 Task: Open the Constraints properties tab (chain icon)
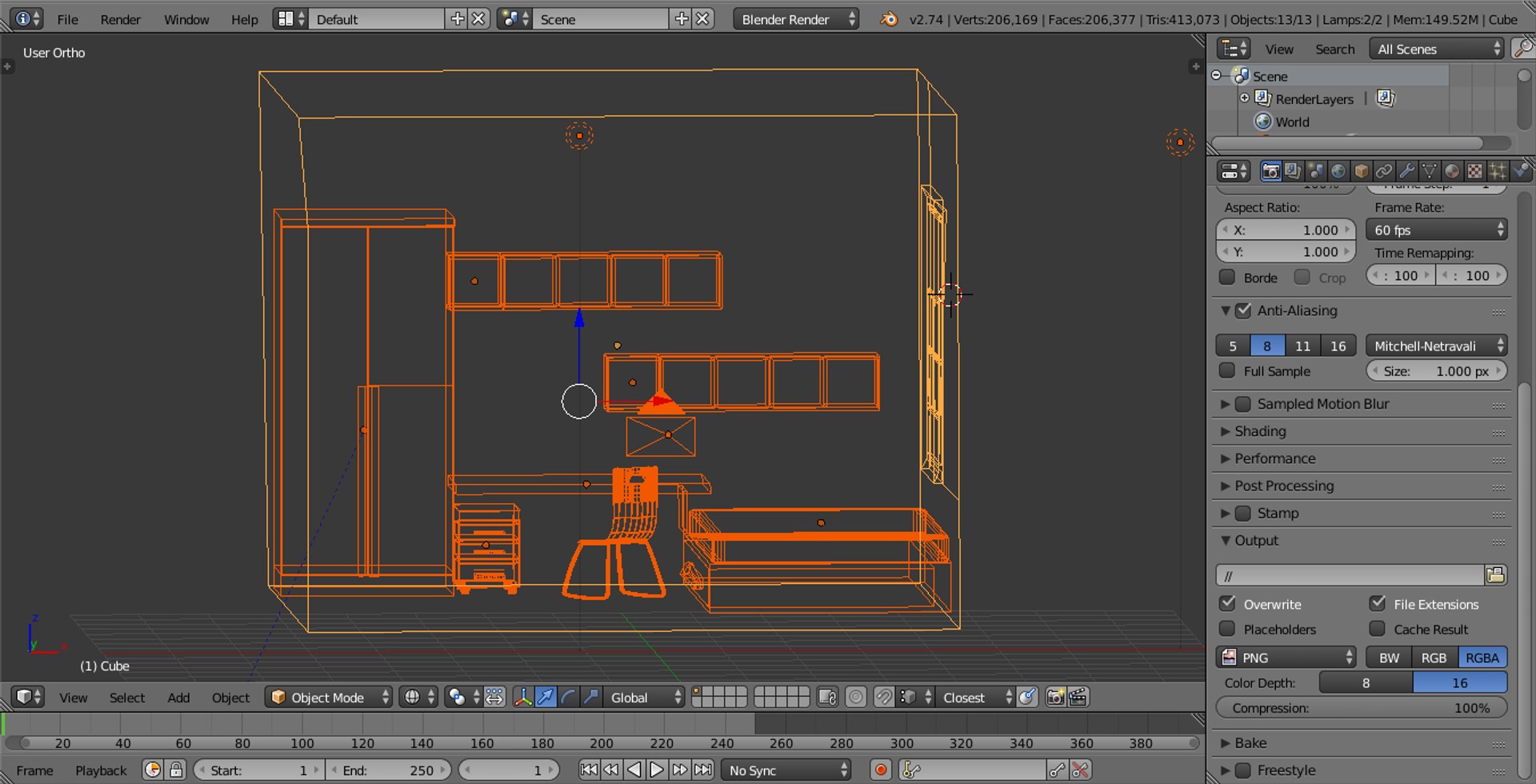(x=1383, y=171)
